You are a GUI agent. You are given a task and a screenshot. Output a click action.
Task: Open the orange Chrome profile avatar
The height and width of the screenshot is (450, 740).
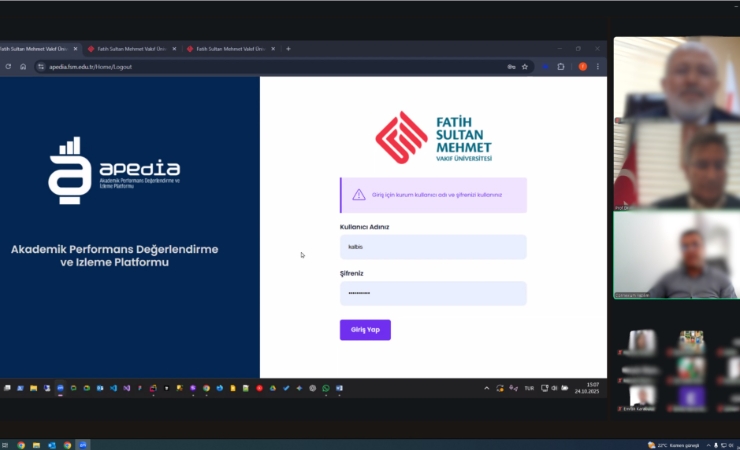pos(583,67)
